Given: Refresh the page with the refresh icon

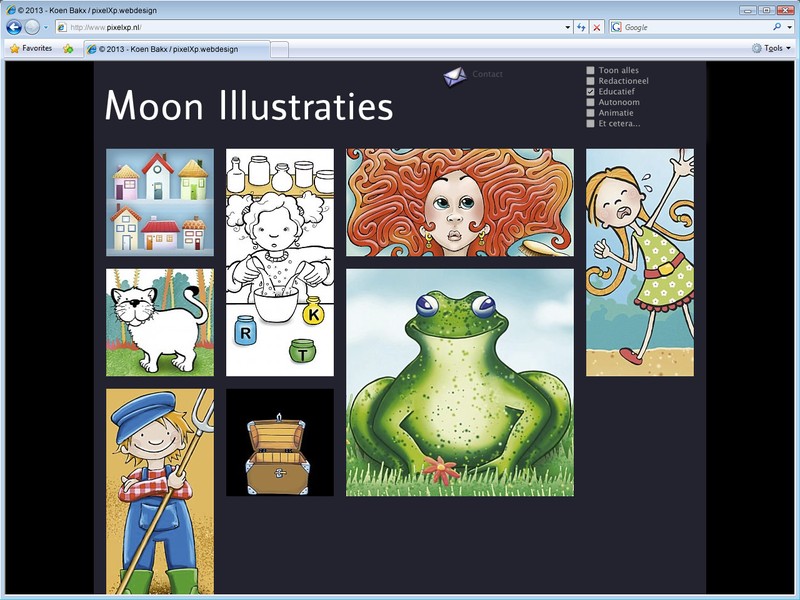Looking at the screenshot, I should 581,27.
